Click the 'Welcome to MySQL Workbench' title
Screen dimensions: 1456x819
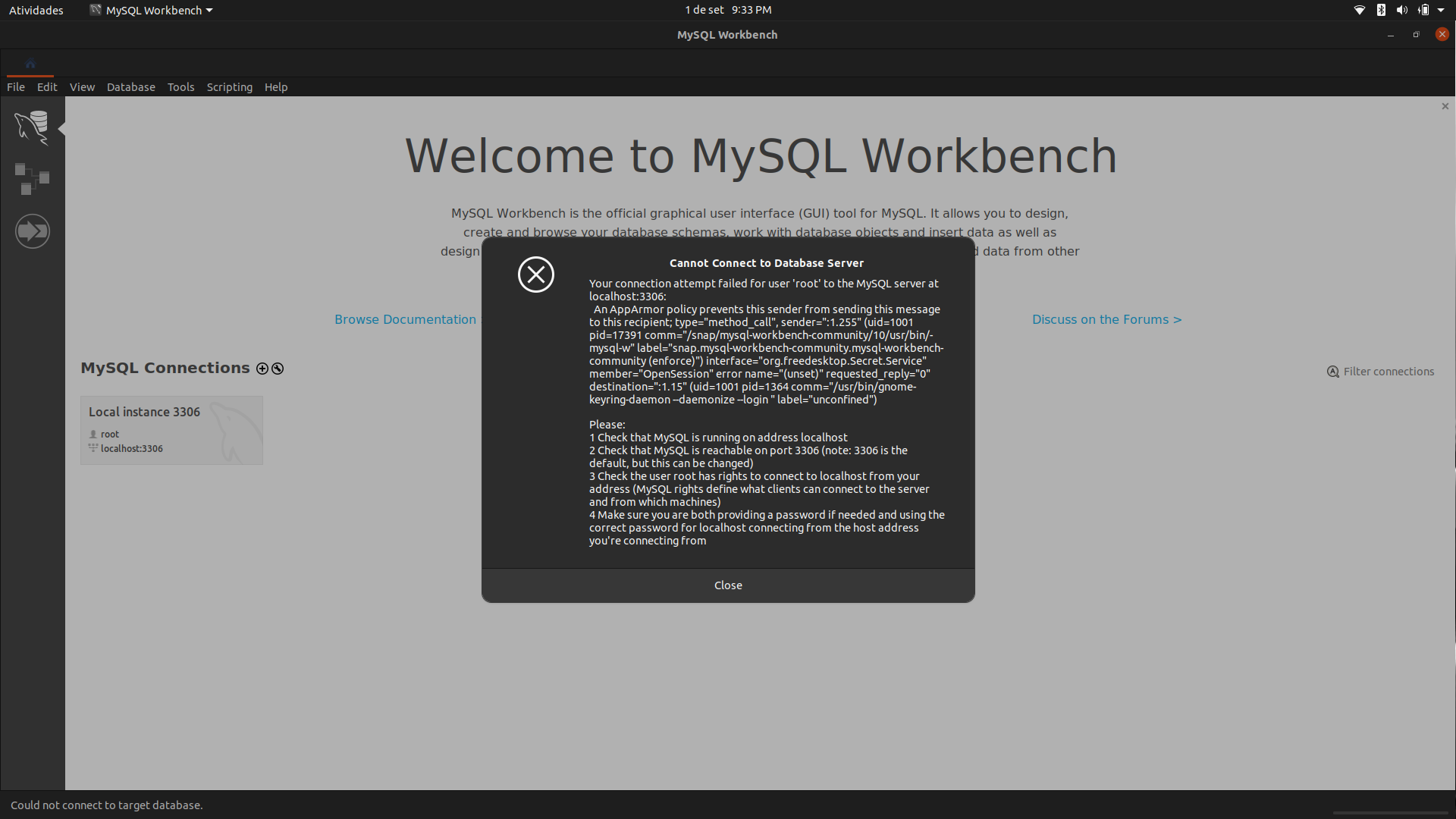(761, 156)
